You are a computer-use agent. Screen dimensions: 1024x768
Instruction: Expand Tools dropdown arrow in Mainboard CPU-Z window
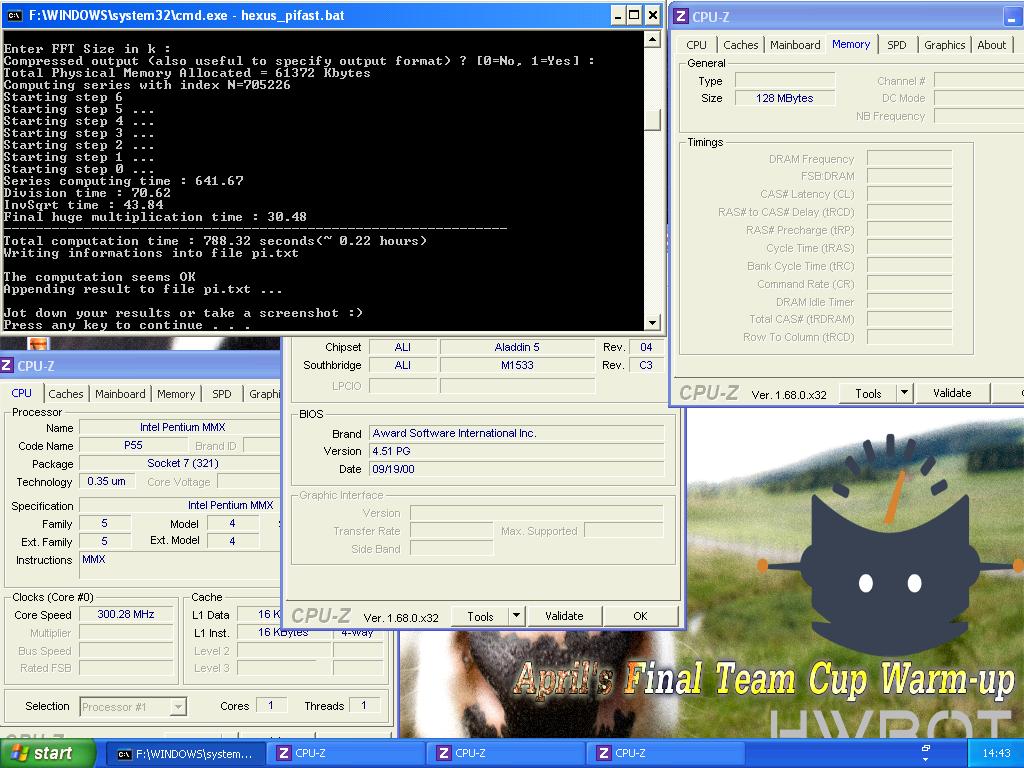coord(516,616)
